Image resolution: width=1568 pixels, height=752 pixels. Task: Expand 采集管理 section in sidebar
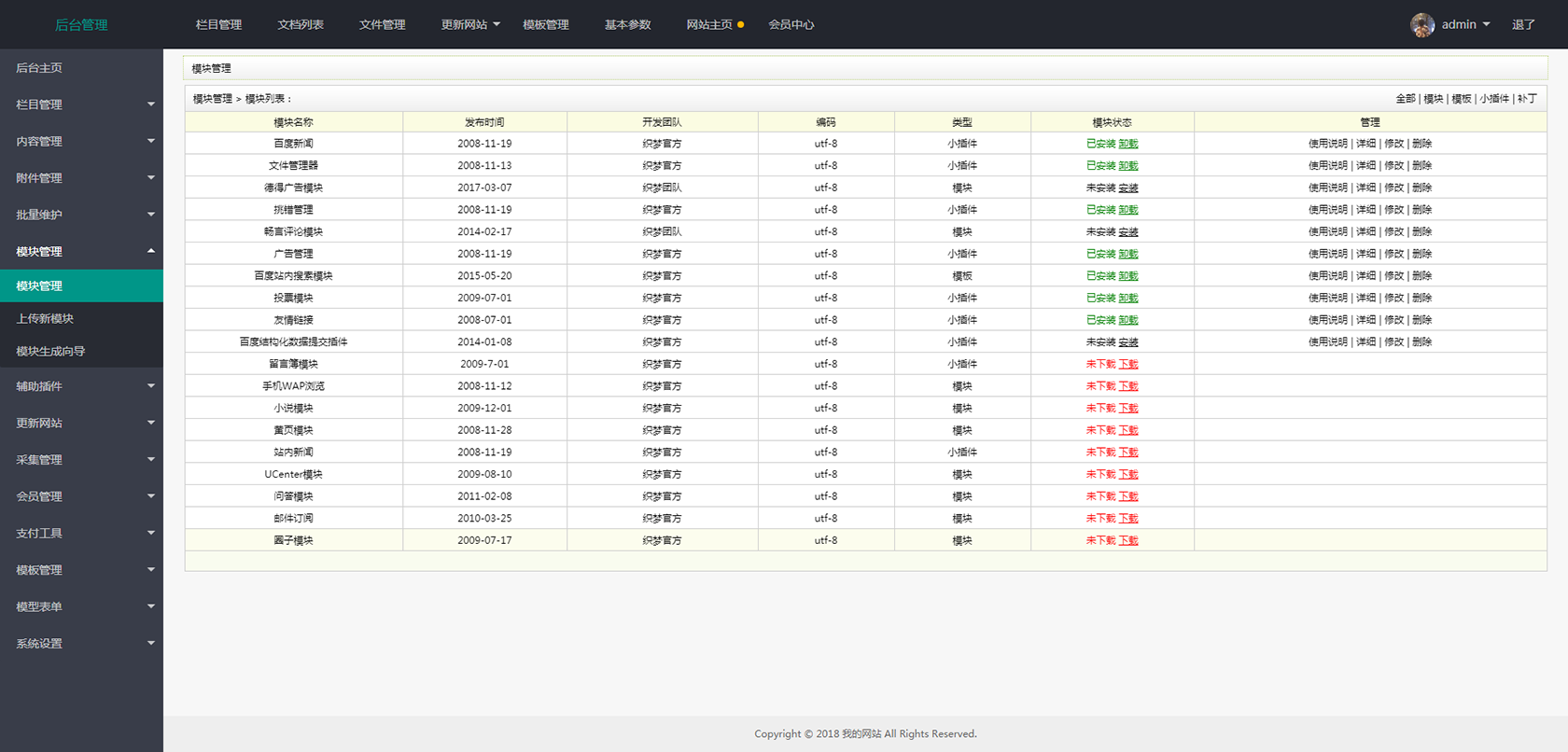coord(81,460)
